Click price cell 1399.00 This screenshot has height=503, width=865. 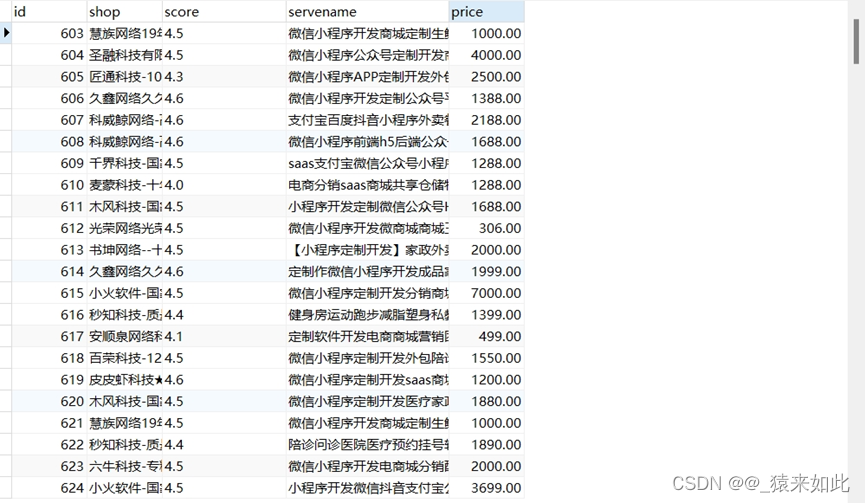pyautogui.click(x=487, y=315)
